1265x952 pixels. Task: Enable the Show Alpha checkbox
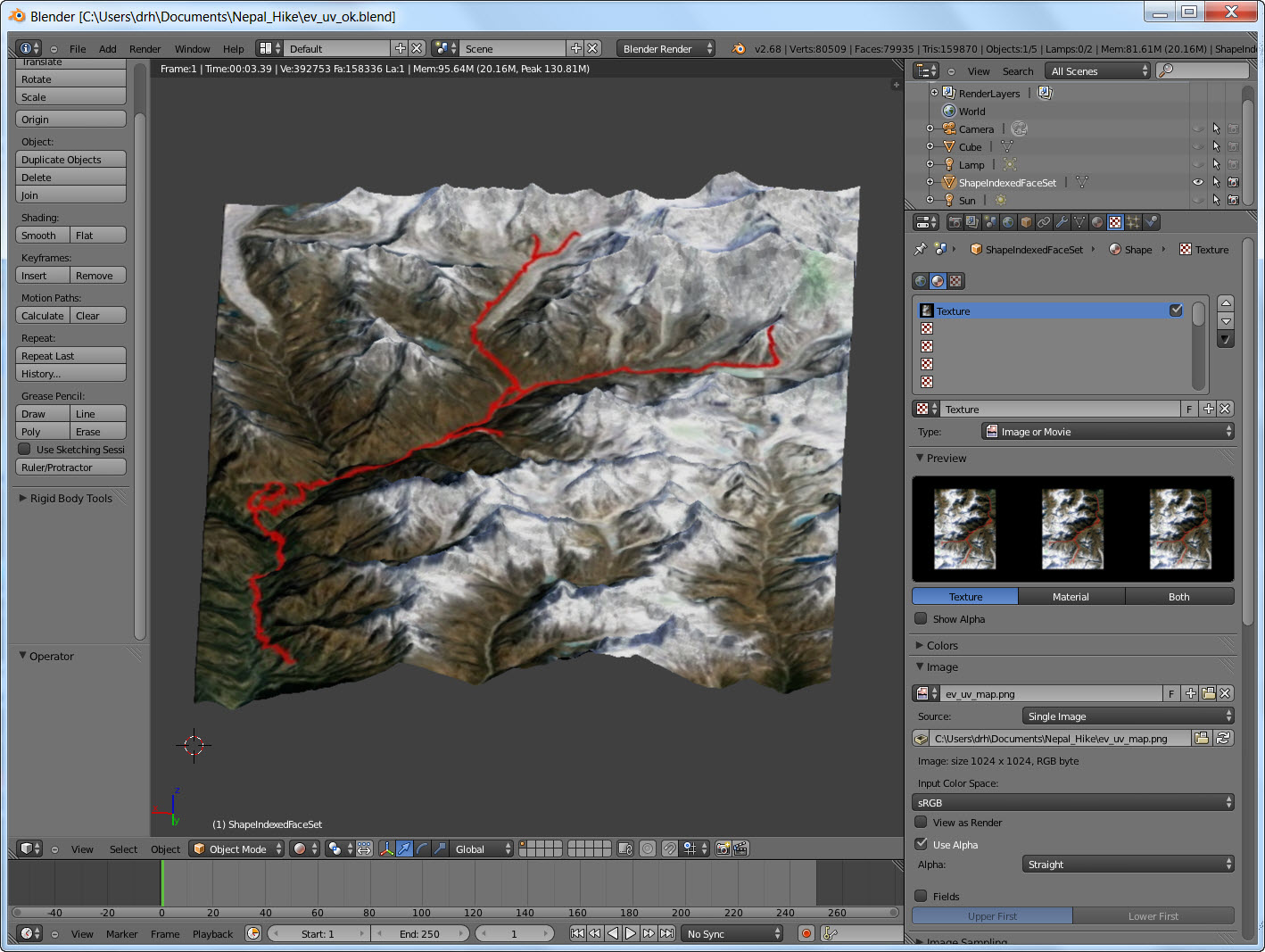click(x=921, y=618)
